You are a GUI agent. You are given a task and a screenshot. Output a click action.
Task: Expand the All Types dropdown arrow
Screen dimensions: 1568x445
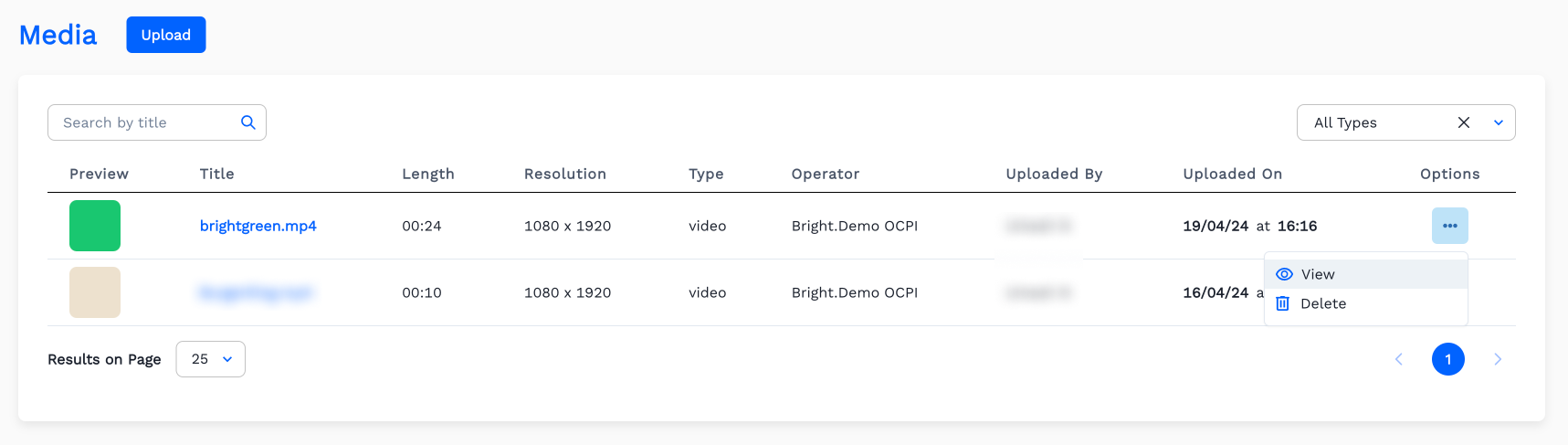1498,122
